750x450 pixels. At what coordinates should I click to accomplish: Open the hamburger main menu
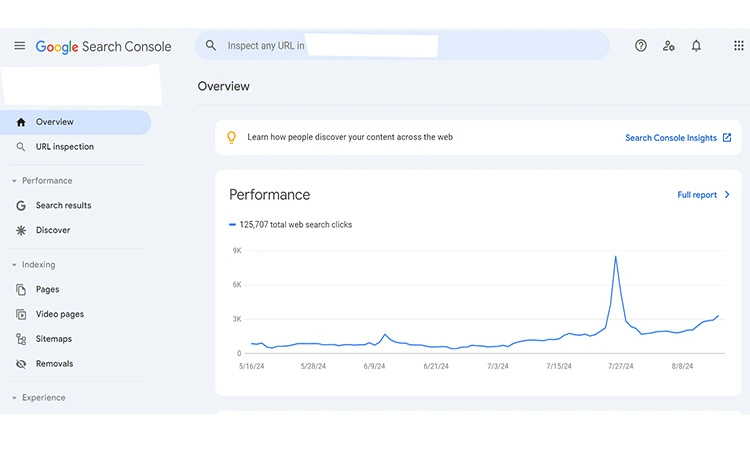tap(20, 46)
